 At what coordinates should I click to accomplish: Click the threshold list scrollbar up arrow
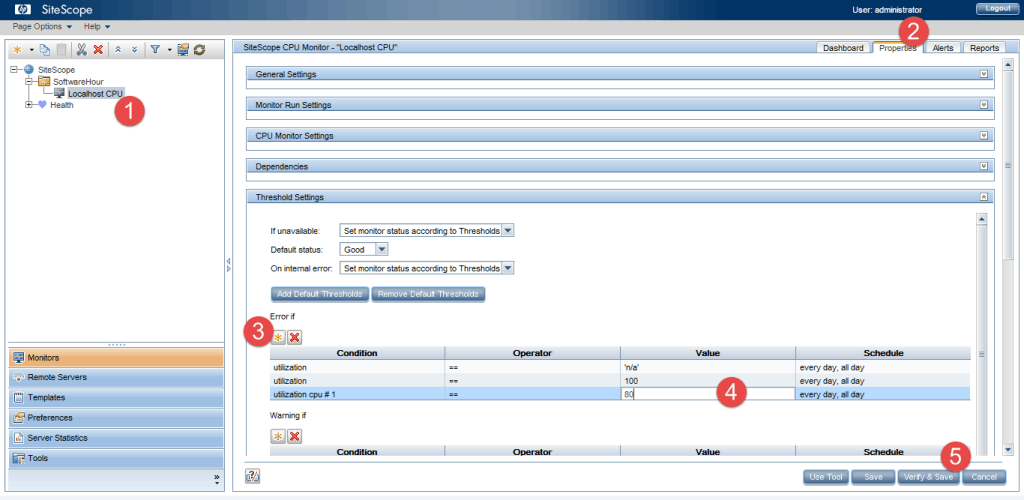point(981,220)
